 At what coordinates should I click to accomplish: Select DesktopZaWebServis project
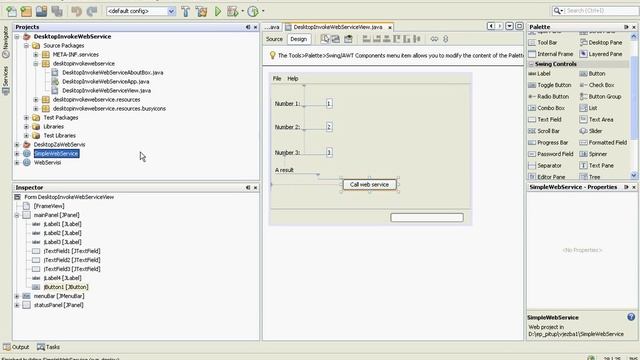[59, 144]
